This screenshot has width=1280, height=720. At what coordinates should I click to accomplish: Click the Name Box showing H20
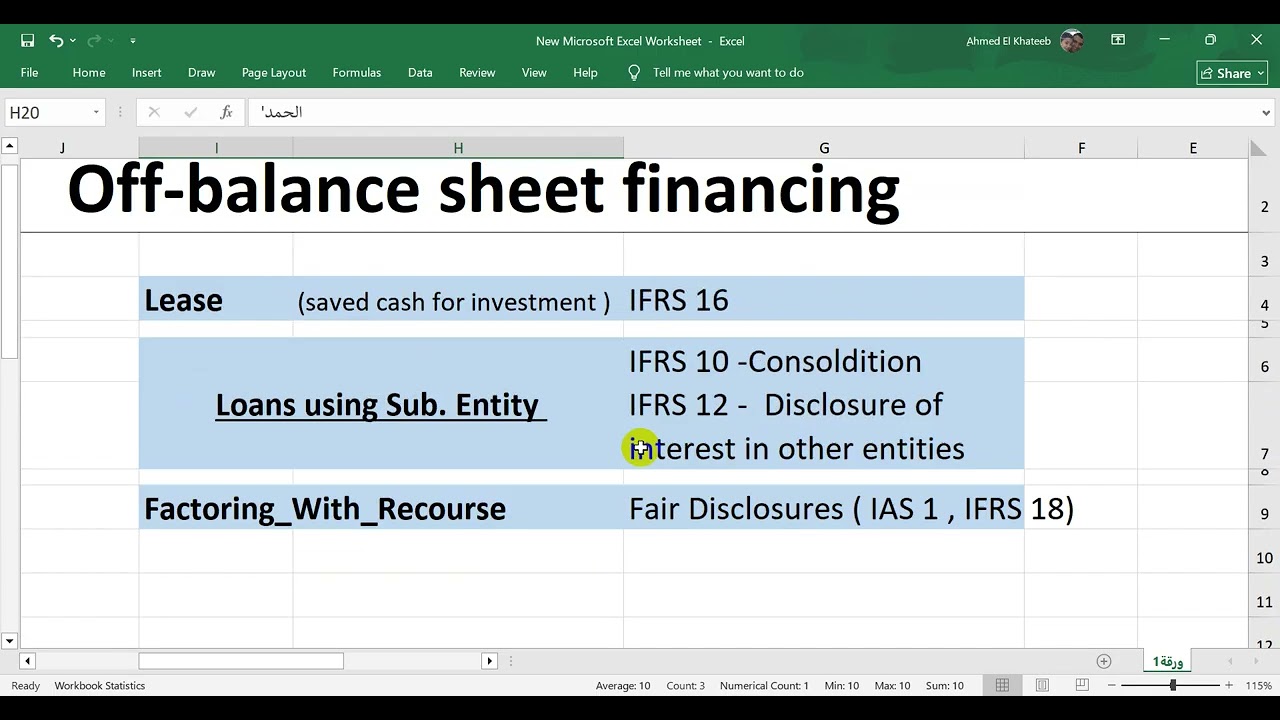pyautogui.click(x=46, y=112)
